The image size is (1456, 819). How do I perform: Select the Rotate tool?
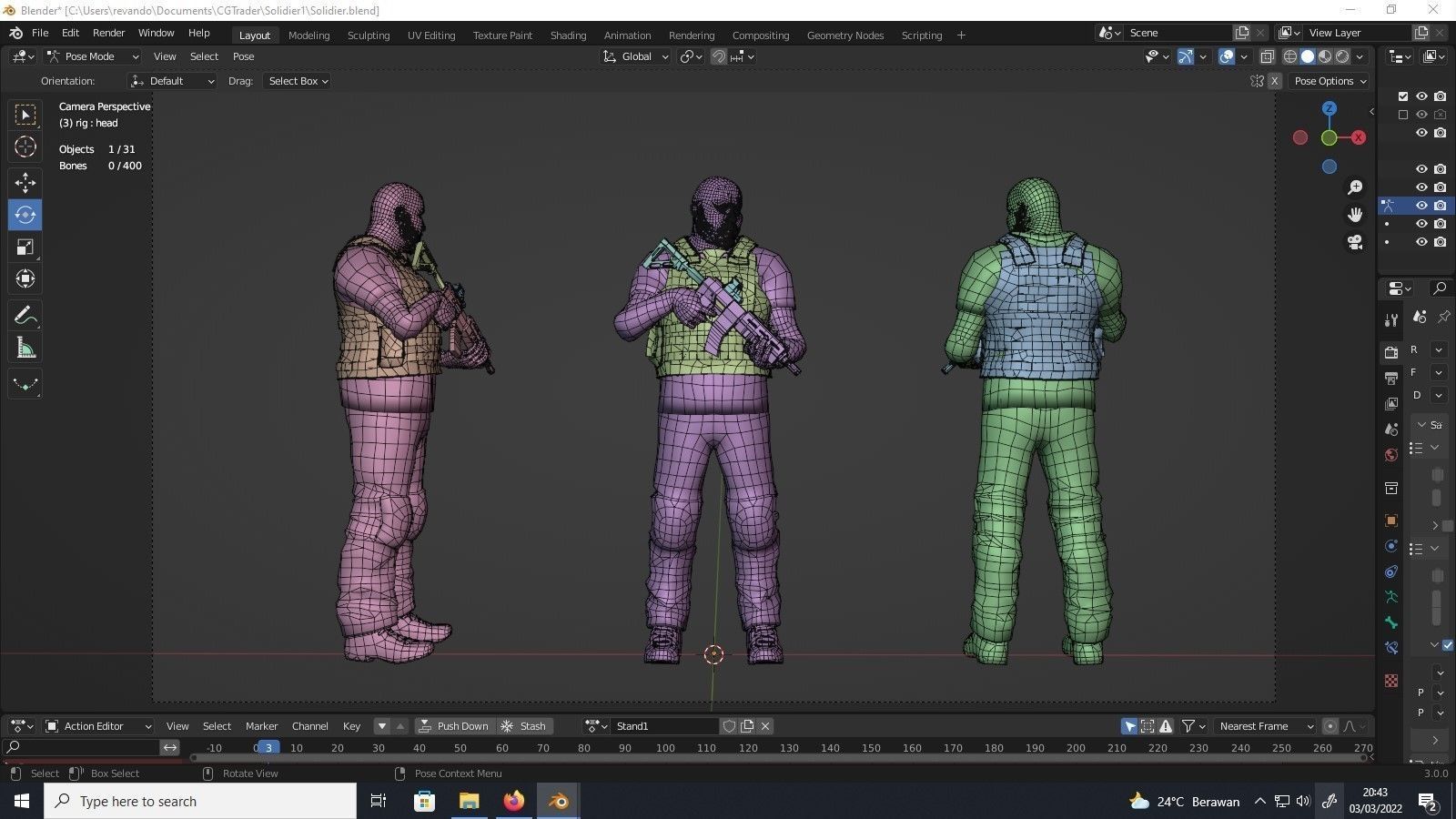pos(25,215)
